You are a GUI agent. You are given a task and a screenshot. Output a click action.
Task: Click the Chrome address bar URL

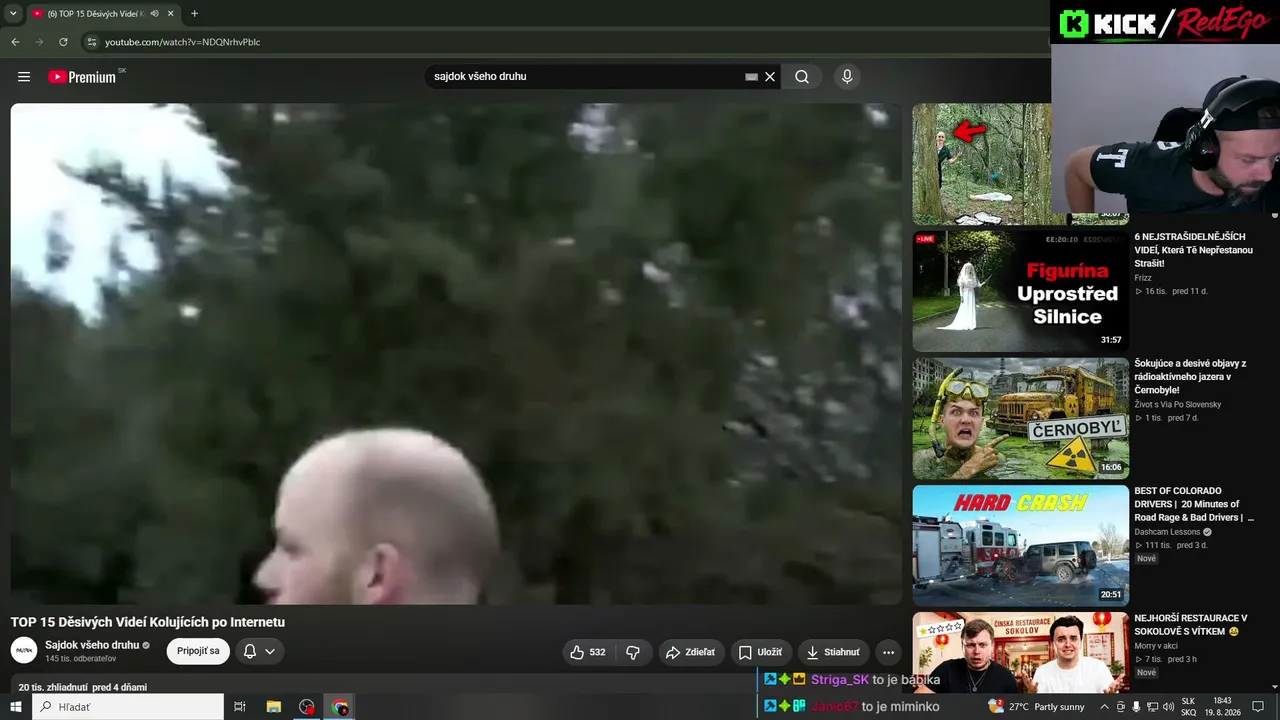tap(182, 42)
